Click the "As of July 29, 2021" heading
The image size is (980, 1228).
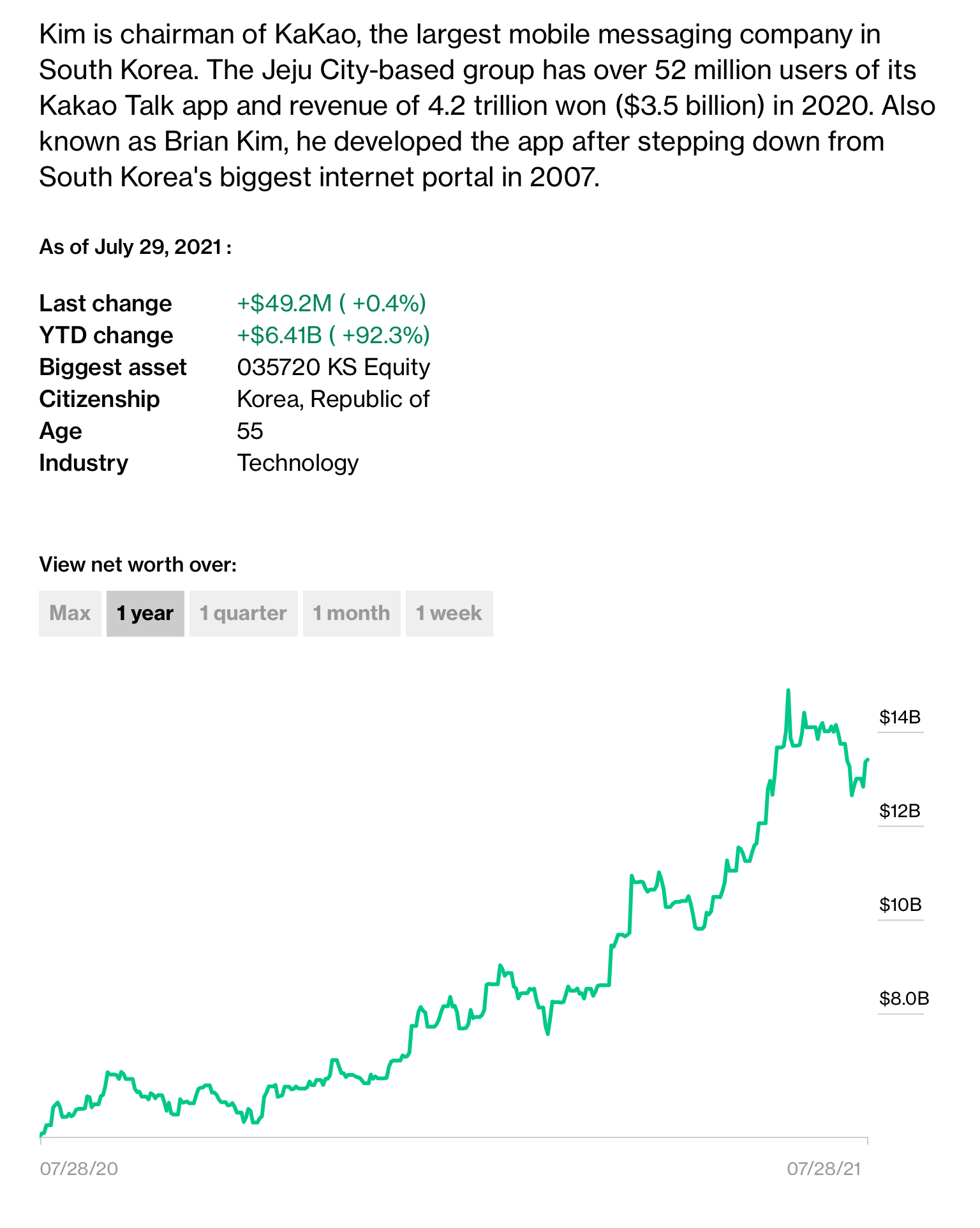[135, 247]
